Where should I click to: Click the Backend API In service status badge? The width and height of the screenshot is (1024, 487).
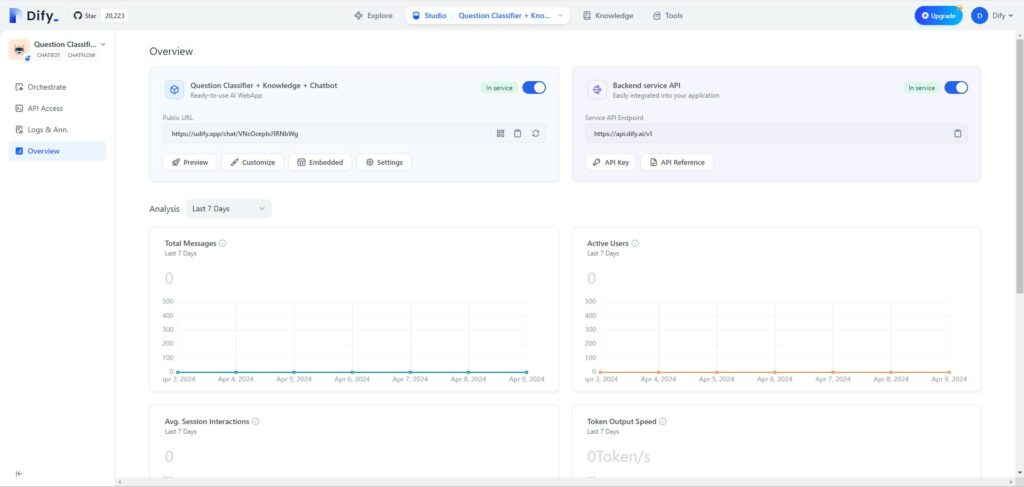click(x=922, y=87)
